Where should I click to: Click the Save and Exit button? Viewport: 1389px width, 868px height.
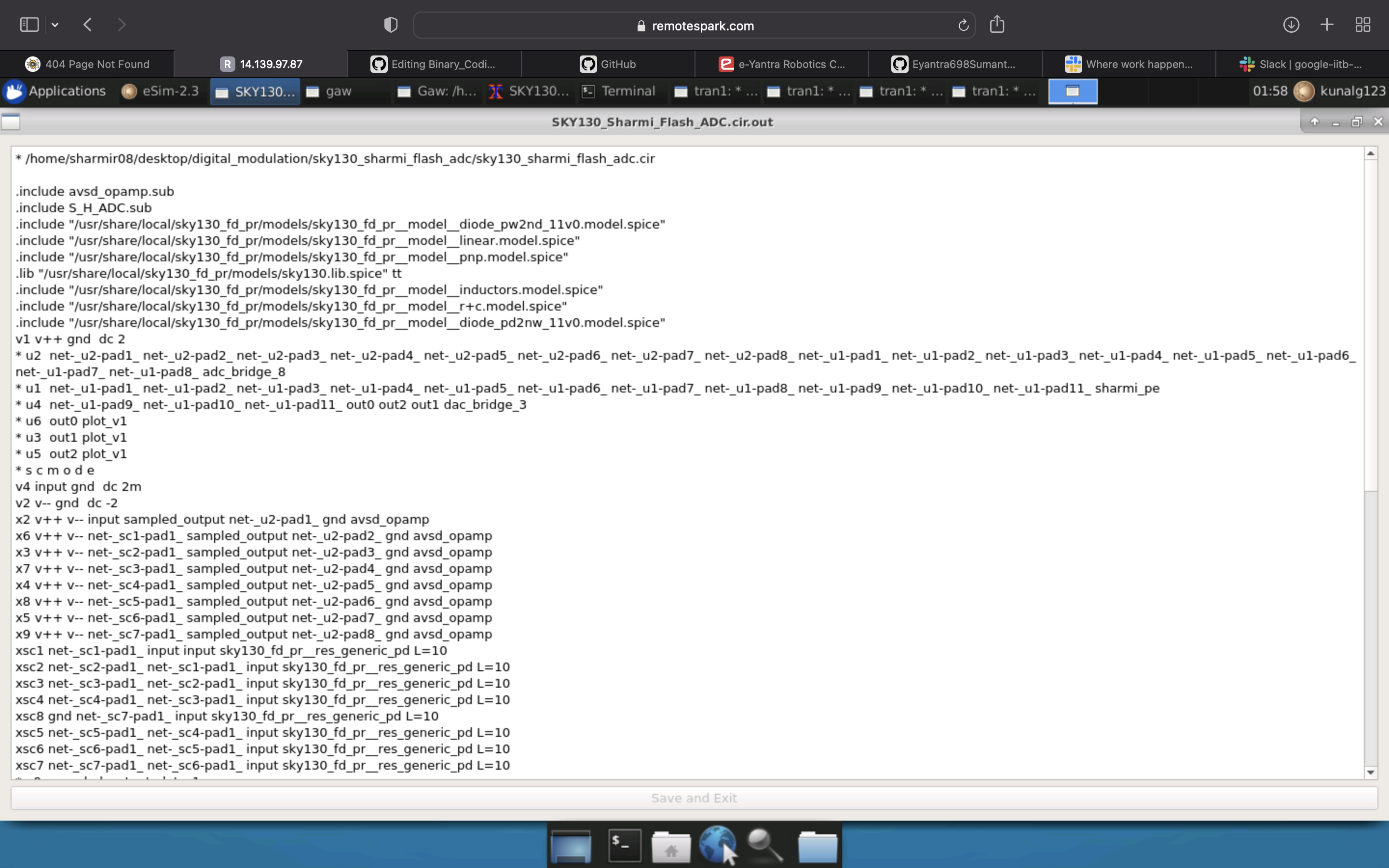pos(694,798)
